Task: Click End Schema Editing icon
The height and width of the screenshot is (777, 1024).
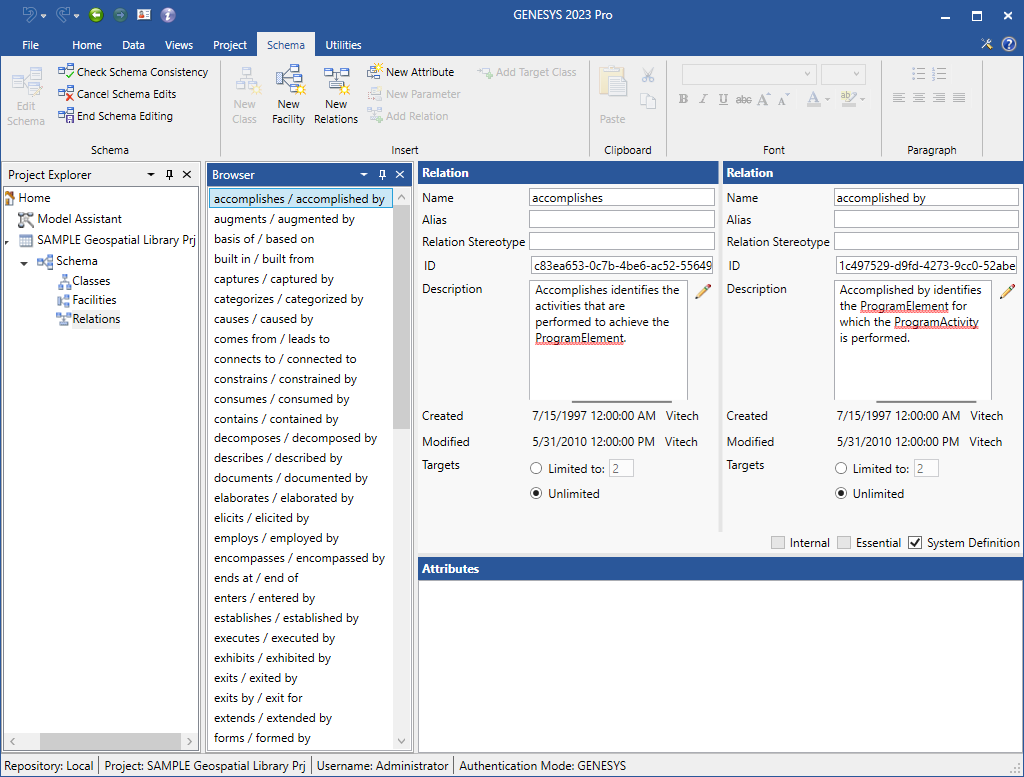Action: click(66, 116)
